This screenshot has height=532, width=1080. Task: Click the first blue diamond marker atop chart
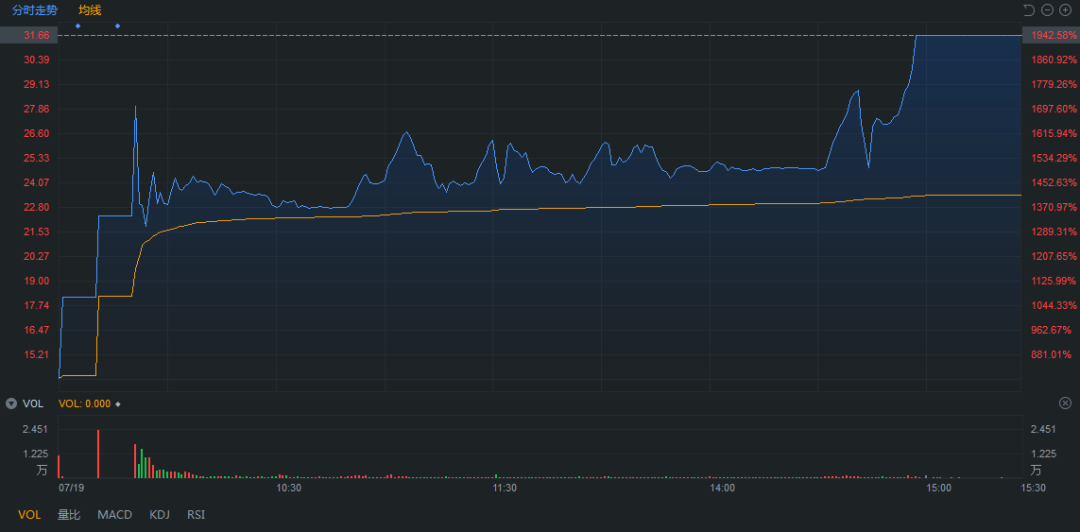tap(78, 26)
